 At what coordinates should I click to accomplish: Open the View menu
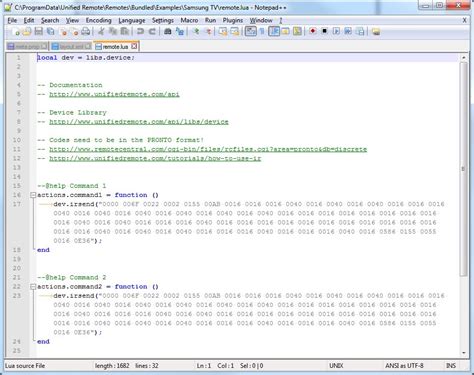[72, 20]
